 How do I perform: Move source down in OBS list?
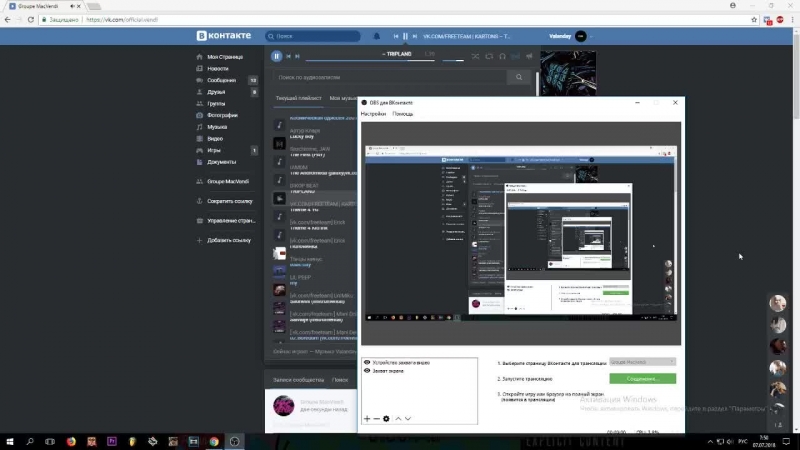[x=408, y=418]
